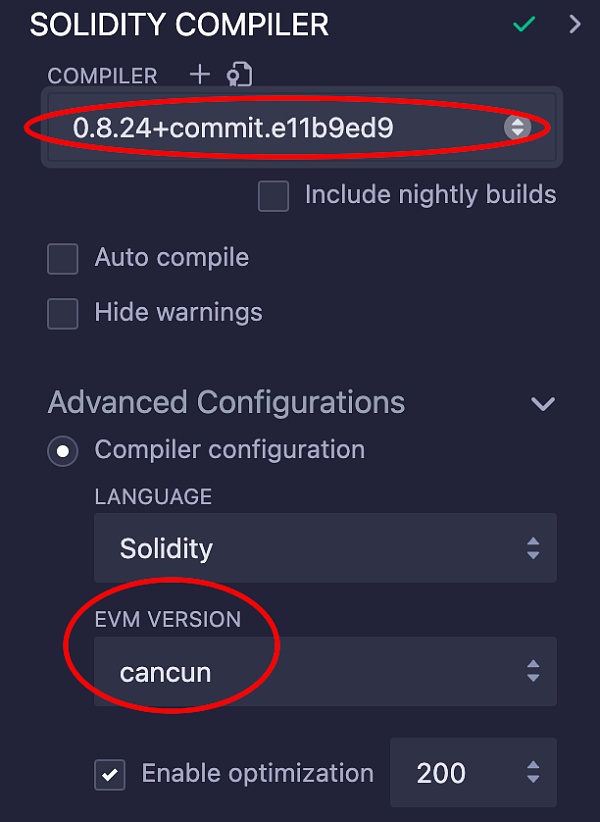Click the up-down arrows on compiler version selector
Image resolution: width=600 pixels, height=822 pixels.
click(x=519, y=127)
